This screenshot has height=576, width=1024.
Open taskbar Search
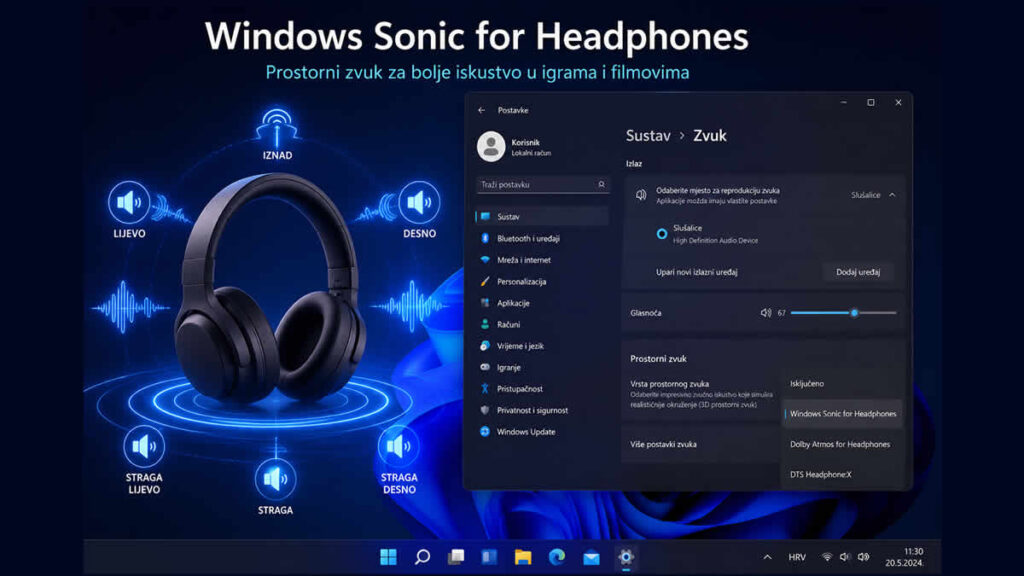point(423,556)
